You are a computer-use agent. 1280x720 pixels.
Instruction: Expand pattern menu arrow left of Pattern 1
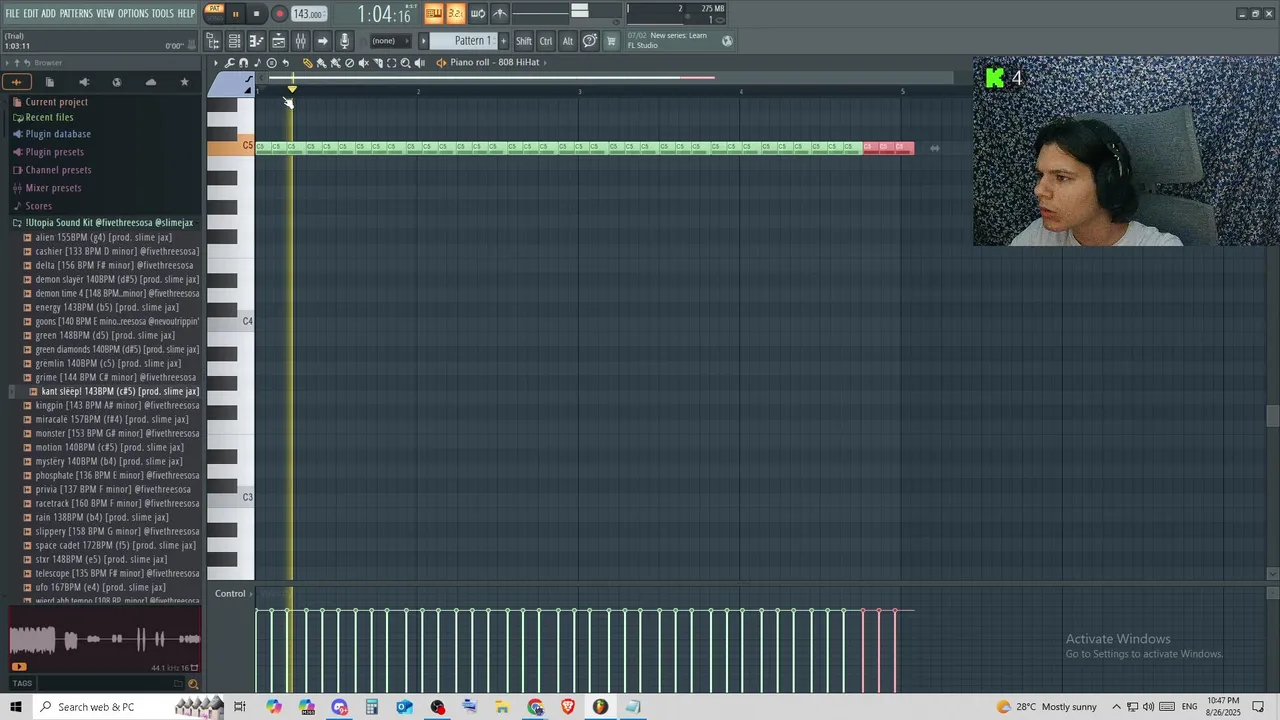423,41
